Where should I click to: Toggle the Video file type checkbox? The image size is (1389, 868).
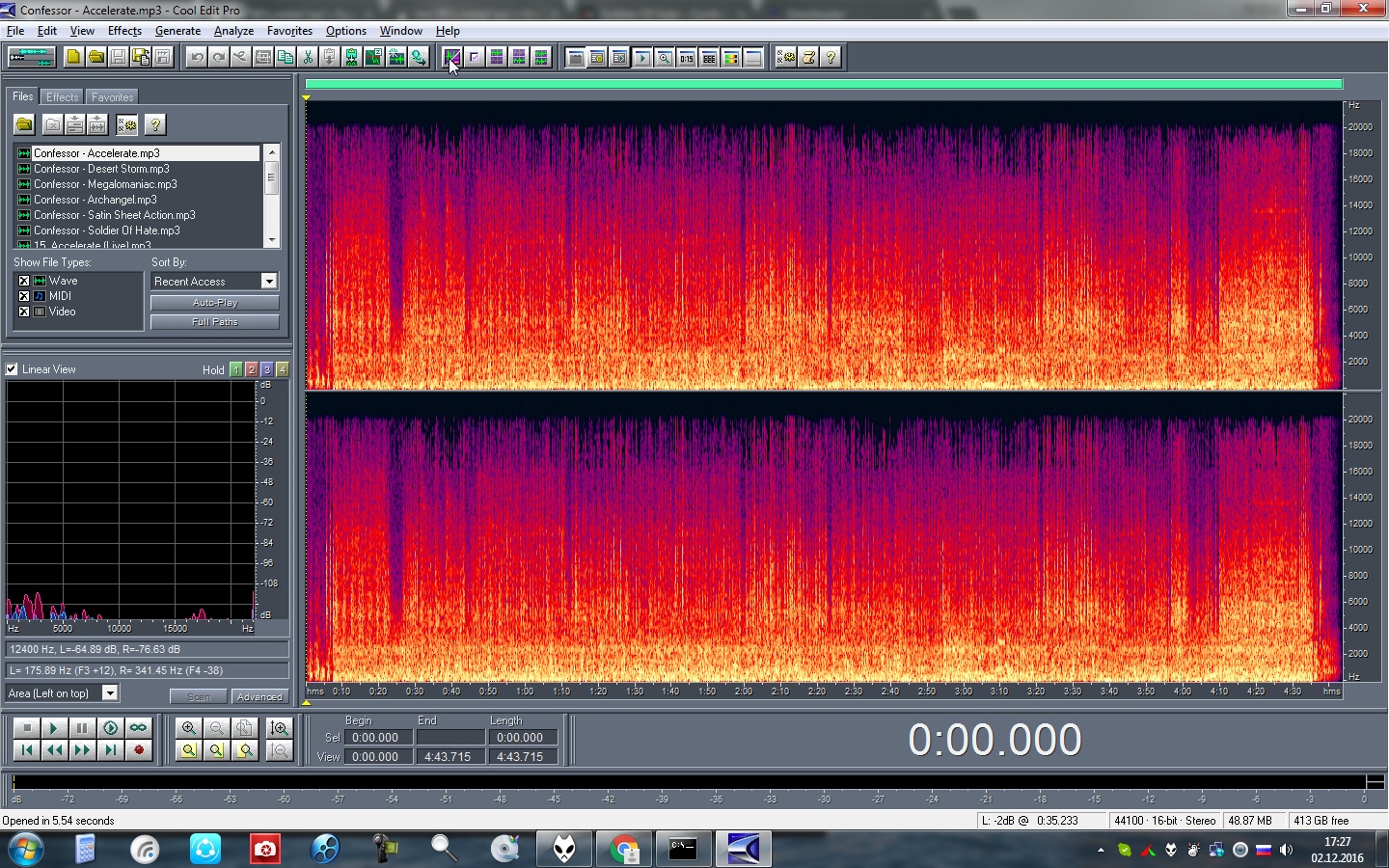(24, 312)
